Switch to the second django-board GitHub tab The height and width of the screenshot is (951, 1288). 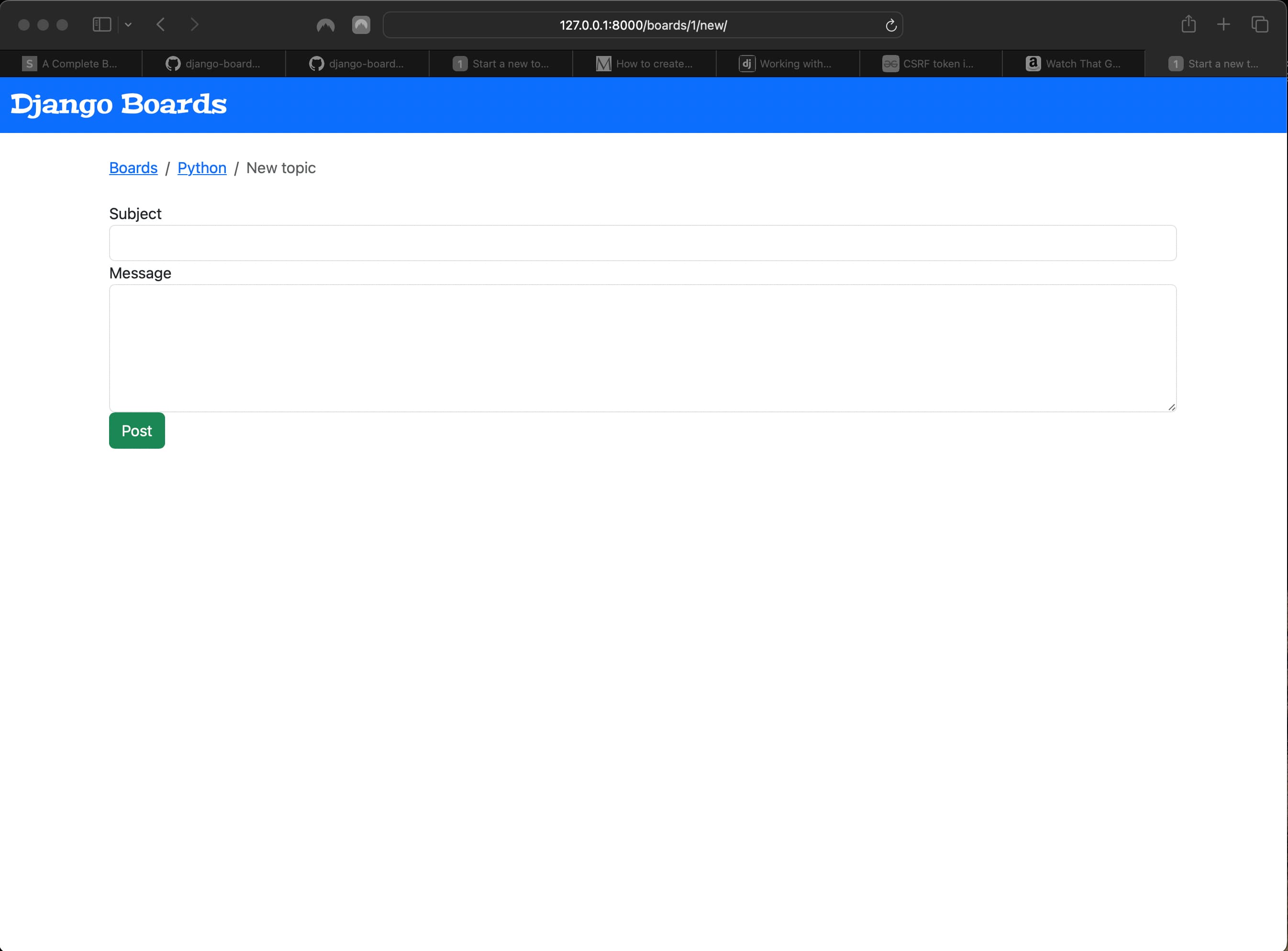(357, 64)
